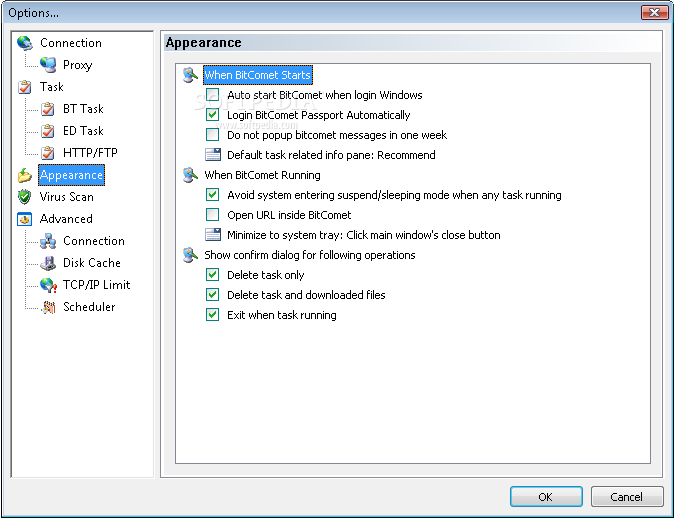674x519 pixels.
Task: Close the Options dialog window
Action: pyautogui.click(x=655, y=12)
